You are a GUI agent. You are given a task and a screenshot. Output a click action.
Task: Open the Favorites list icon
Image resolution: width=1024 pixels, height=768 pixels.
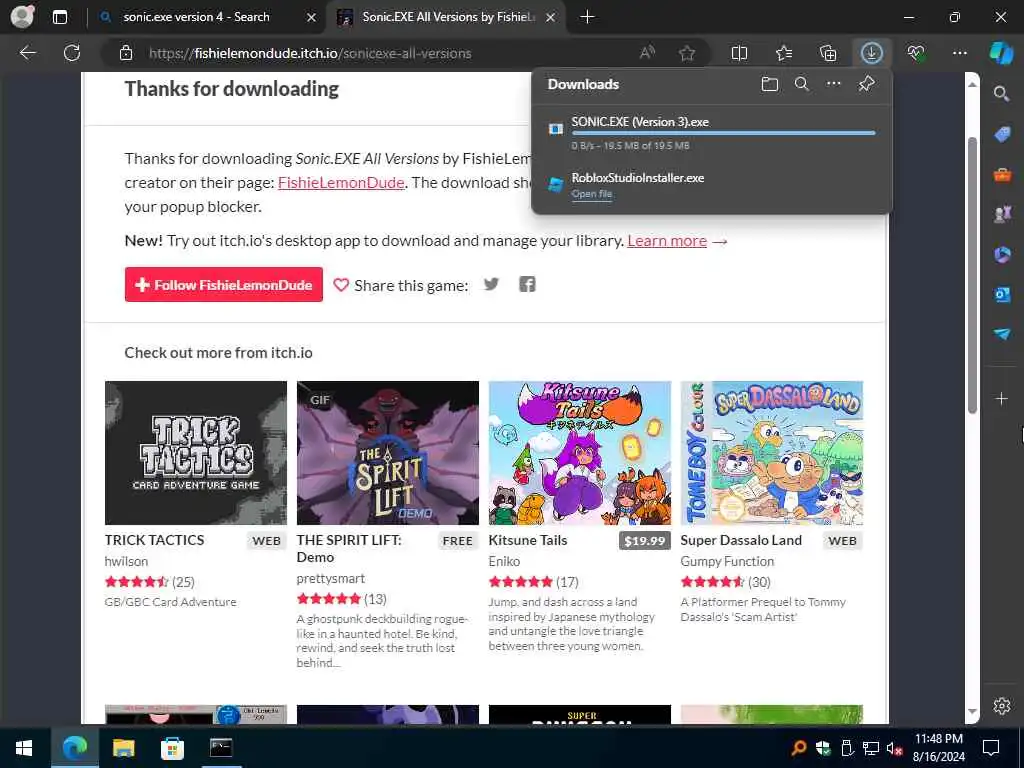[784, 53]
